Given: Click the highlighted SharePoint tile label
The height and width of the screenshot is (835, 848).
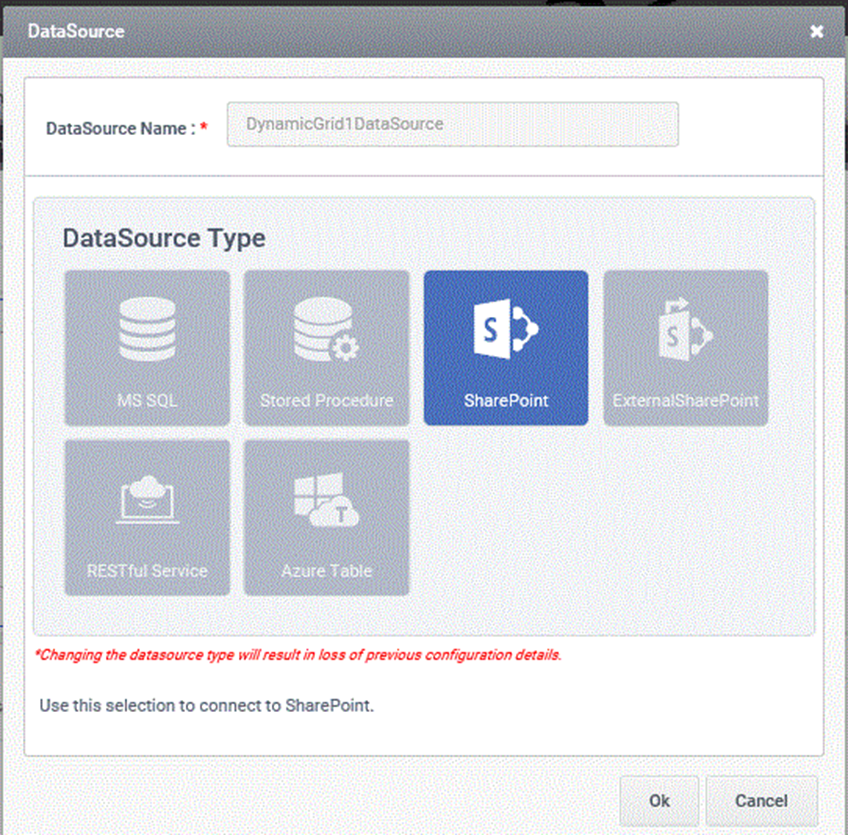Looking at the screenshot, I should pyautogui.click(x=506, y=401).
